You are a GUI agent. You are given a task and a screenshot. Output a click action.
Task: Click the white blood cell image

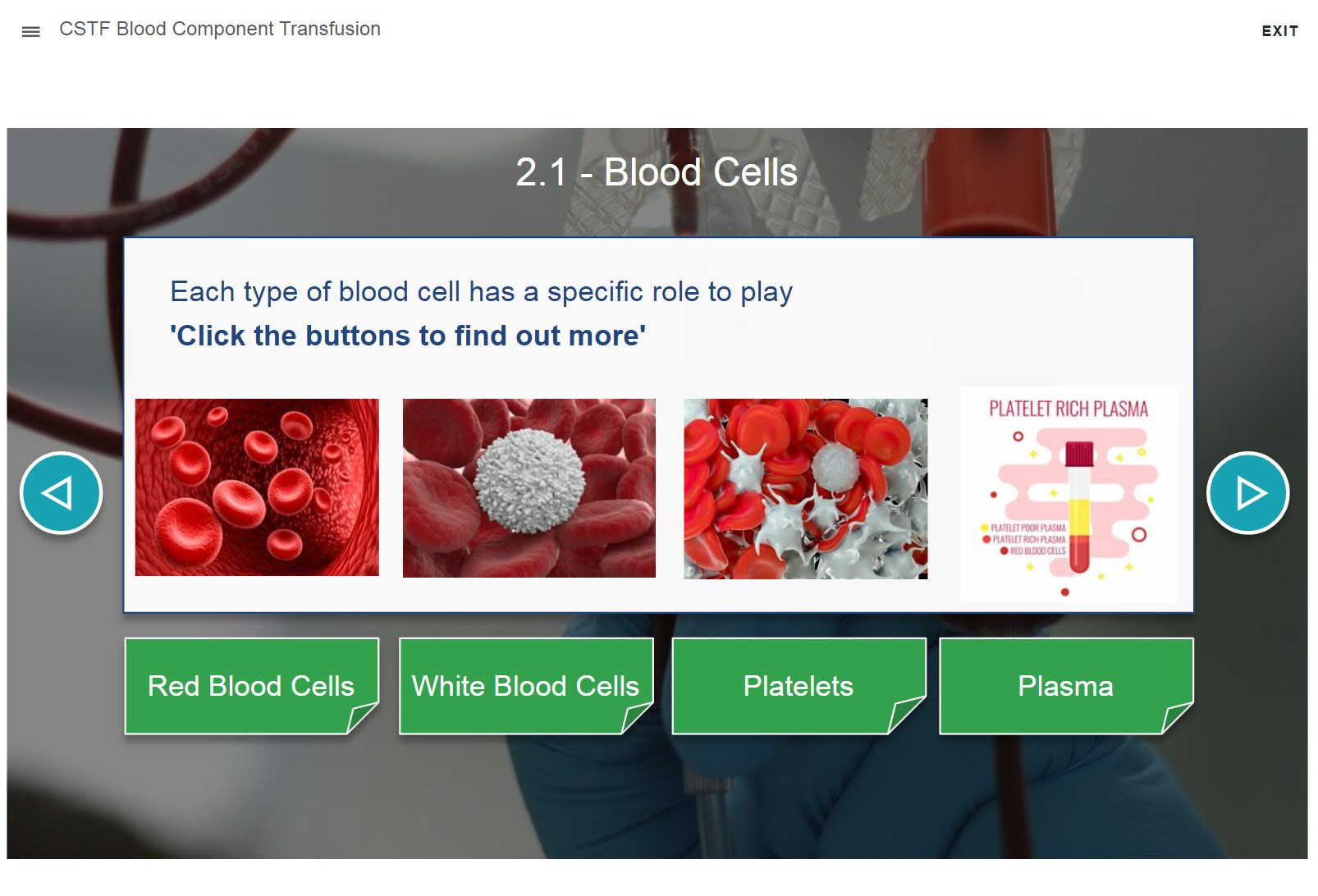[x=529, y=488]
